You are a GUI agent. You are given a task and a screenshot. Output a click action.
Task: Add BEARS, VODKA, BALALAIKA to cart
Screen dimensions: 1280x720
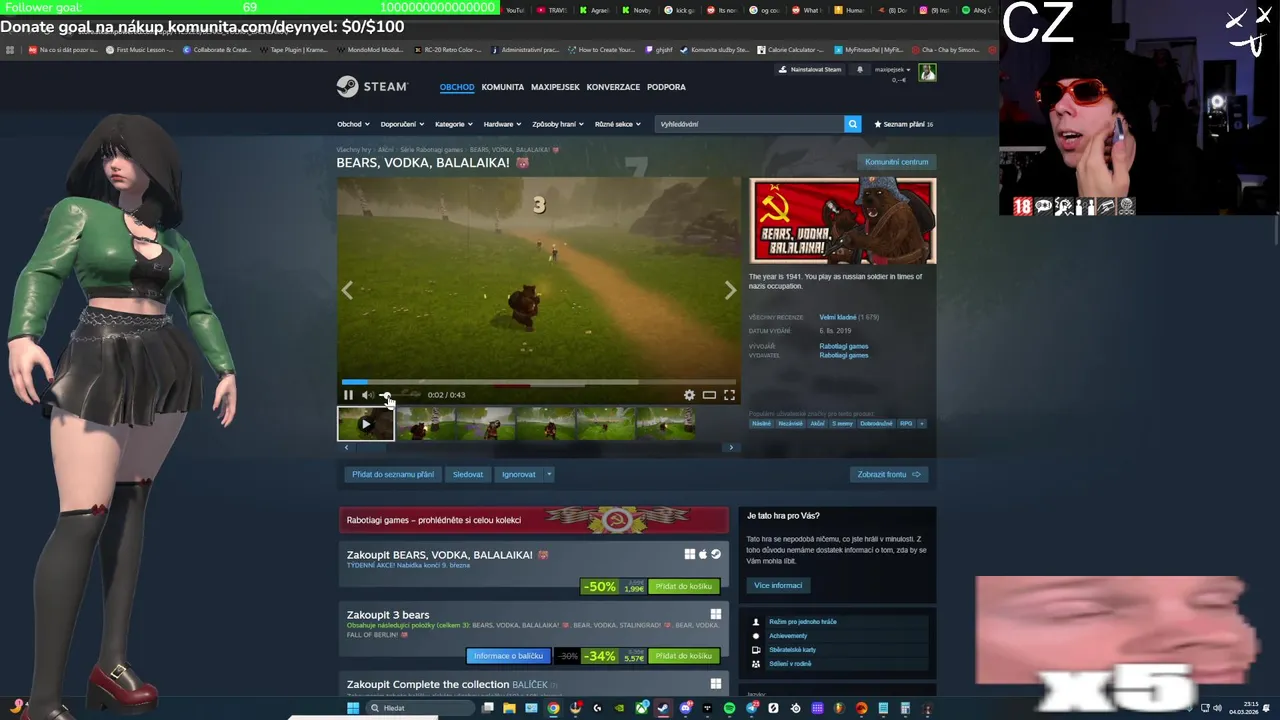coord(684,587)
